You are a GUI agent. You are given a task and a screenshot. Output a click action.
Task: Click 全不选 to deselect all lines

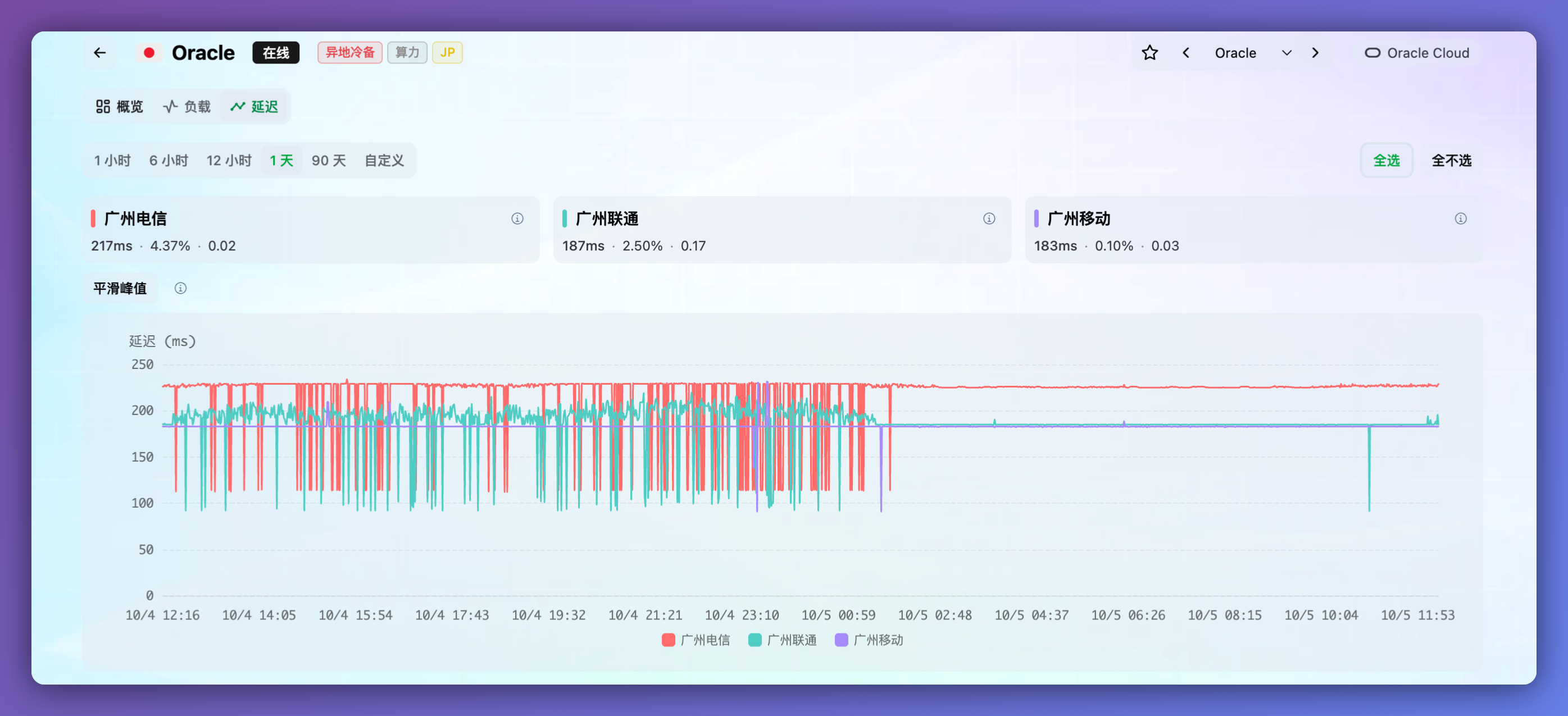coord(1451,161)
